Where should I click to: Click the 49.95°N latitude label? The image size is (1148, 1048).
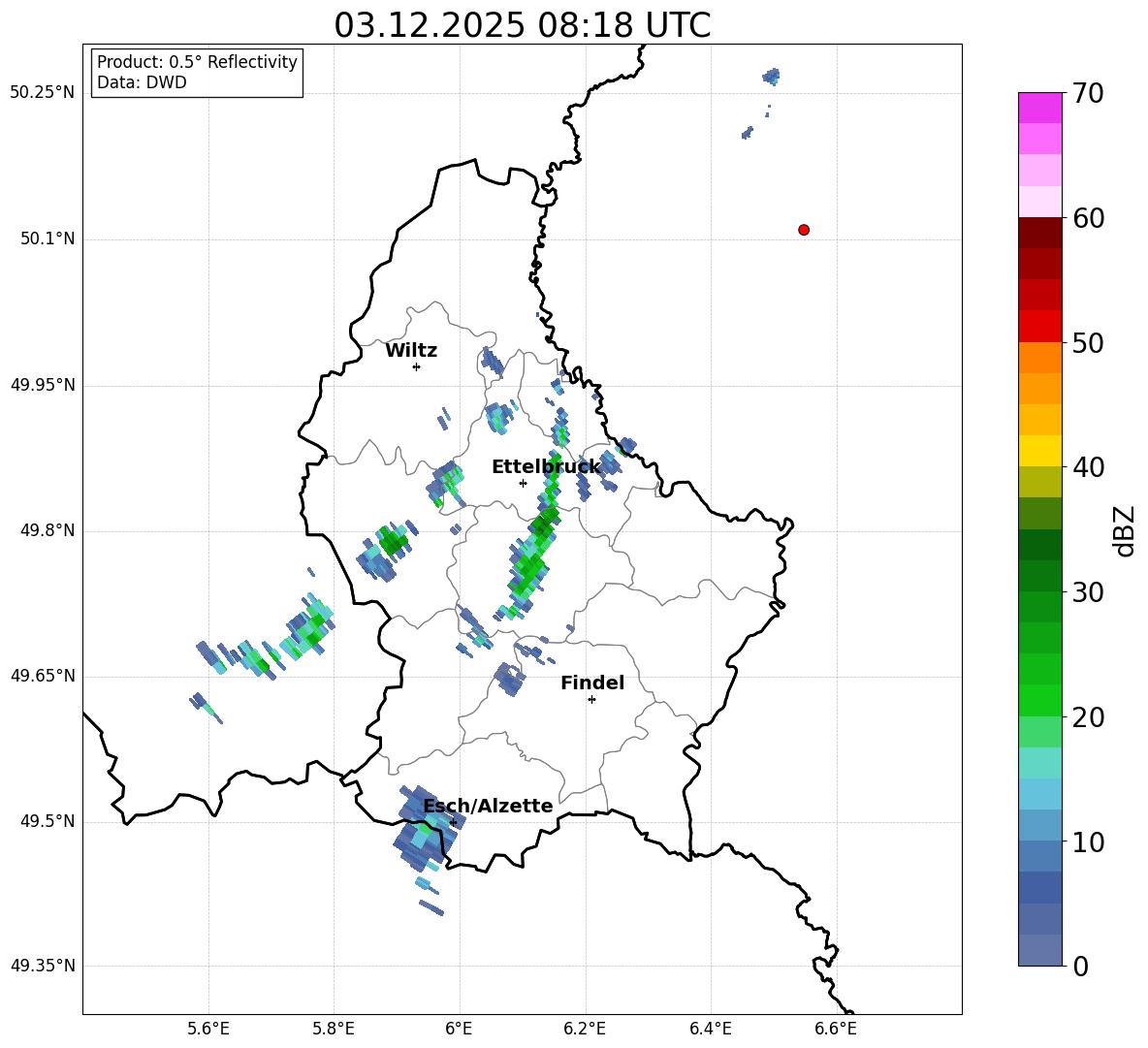pos(43,385)
